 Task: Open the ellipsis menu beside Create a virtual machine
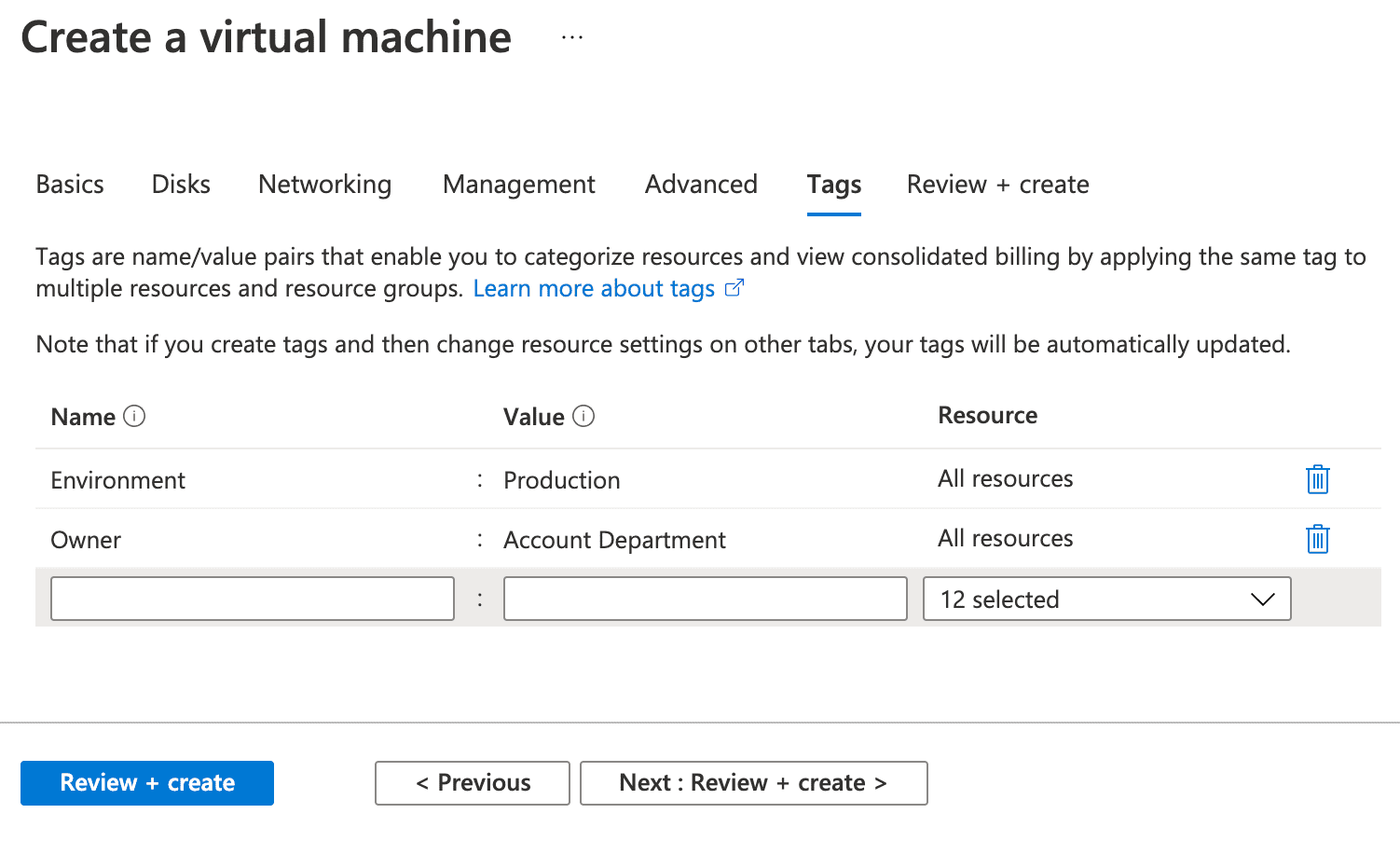point(571,35)
